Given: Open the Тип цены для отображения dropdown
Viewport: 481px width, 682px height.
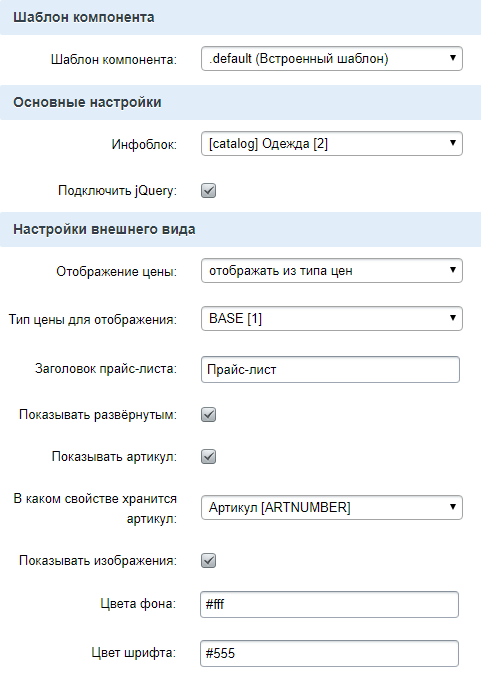Looking at the screenshot, I should [331, 318].
